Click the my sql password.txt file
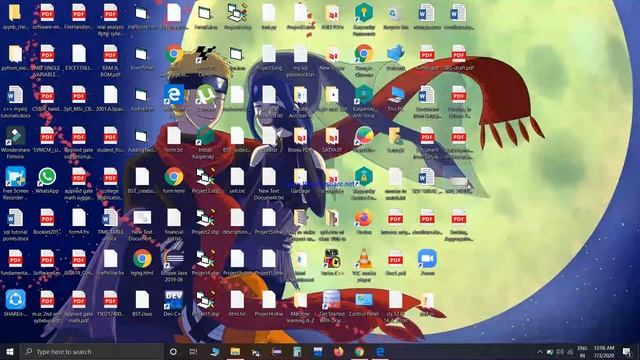 point(300,60)
